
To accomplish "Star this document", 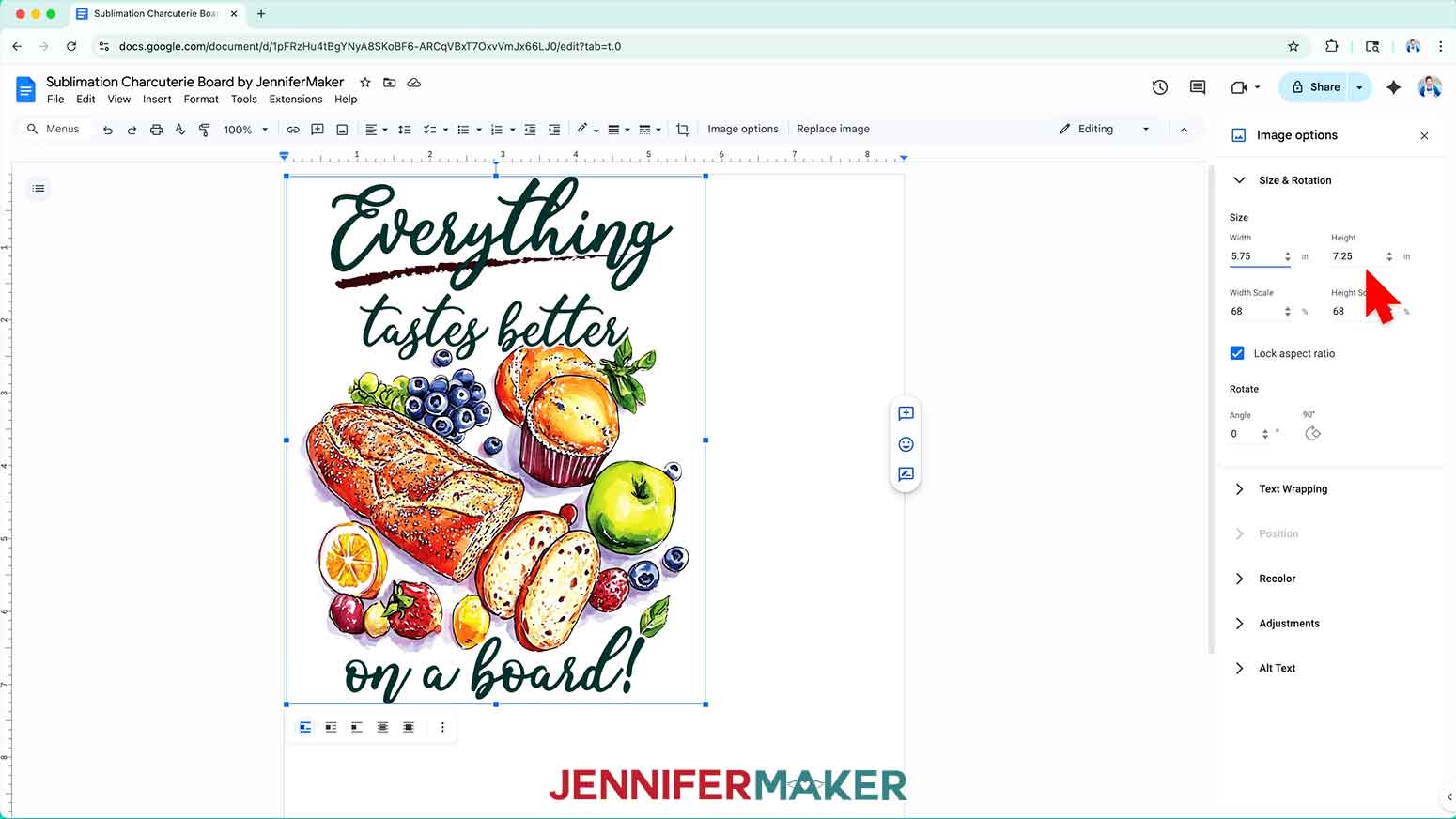I will pos(365,83).
